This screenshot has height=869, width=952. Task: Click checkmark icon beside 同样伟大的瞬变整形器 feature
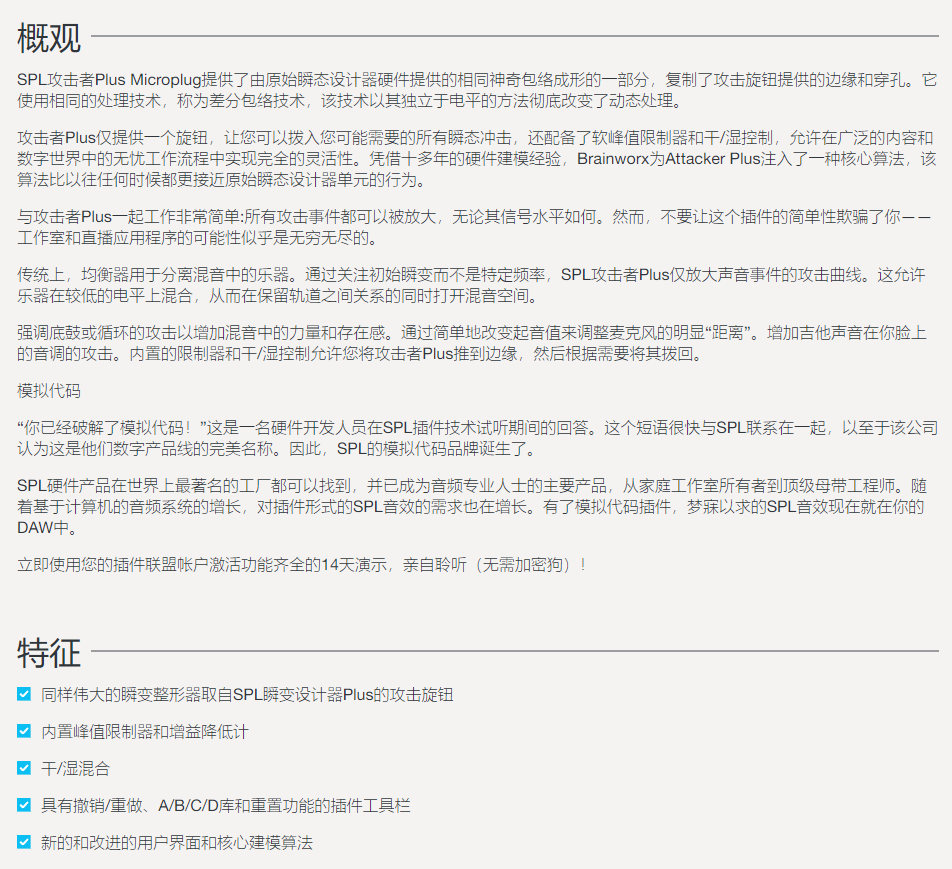point(24,694)
